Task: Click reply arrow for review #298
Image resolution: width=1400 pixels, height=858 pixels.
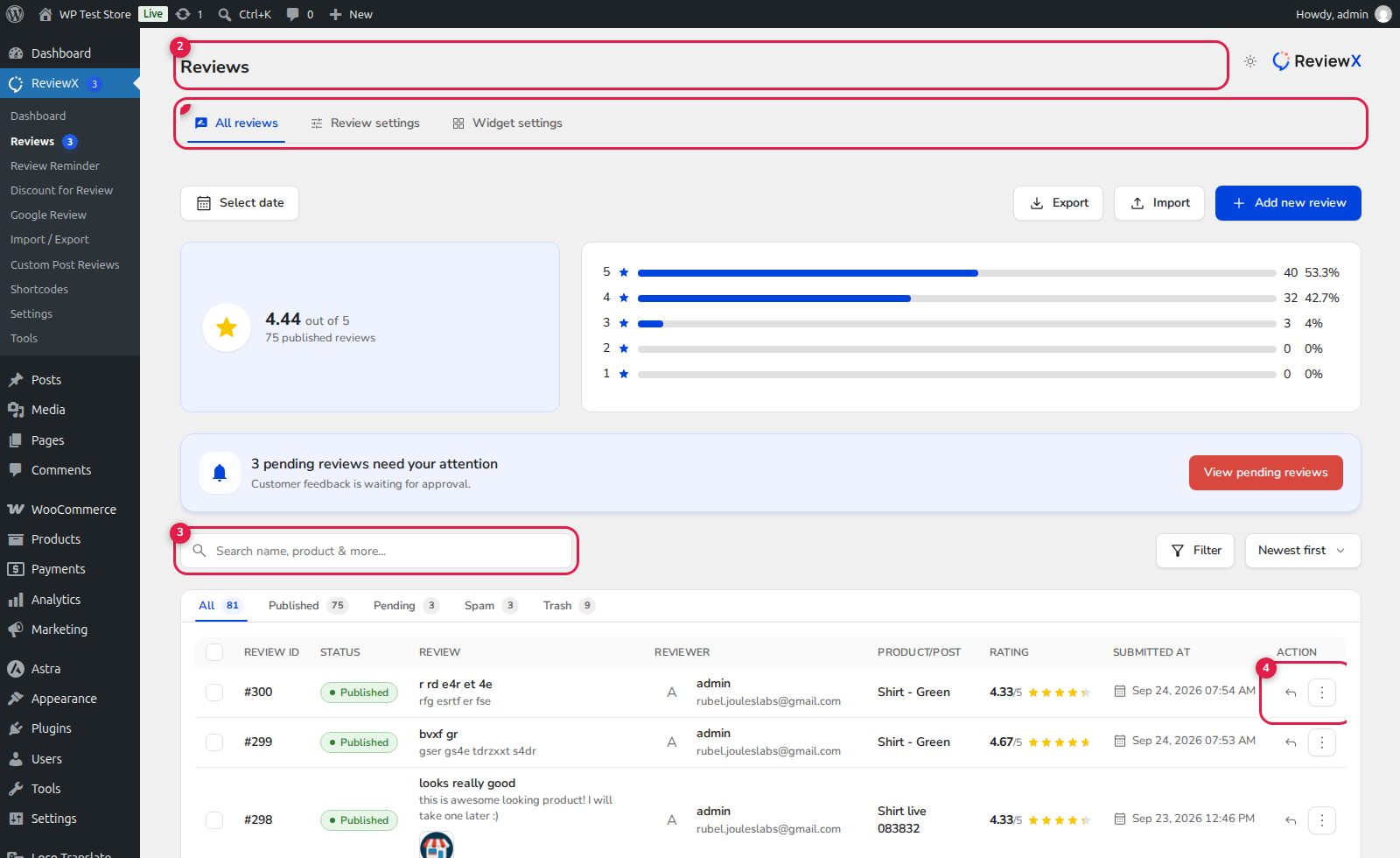Action: tap(1291, 820)
